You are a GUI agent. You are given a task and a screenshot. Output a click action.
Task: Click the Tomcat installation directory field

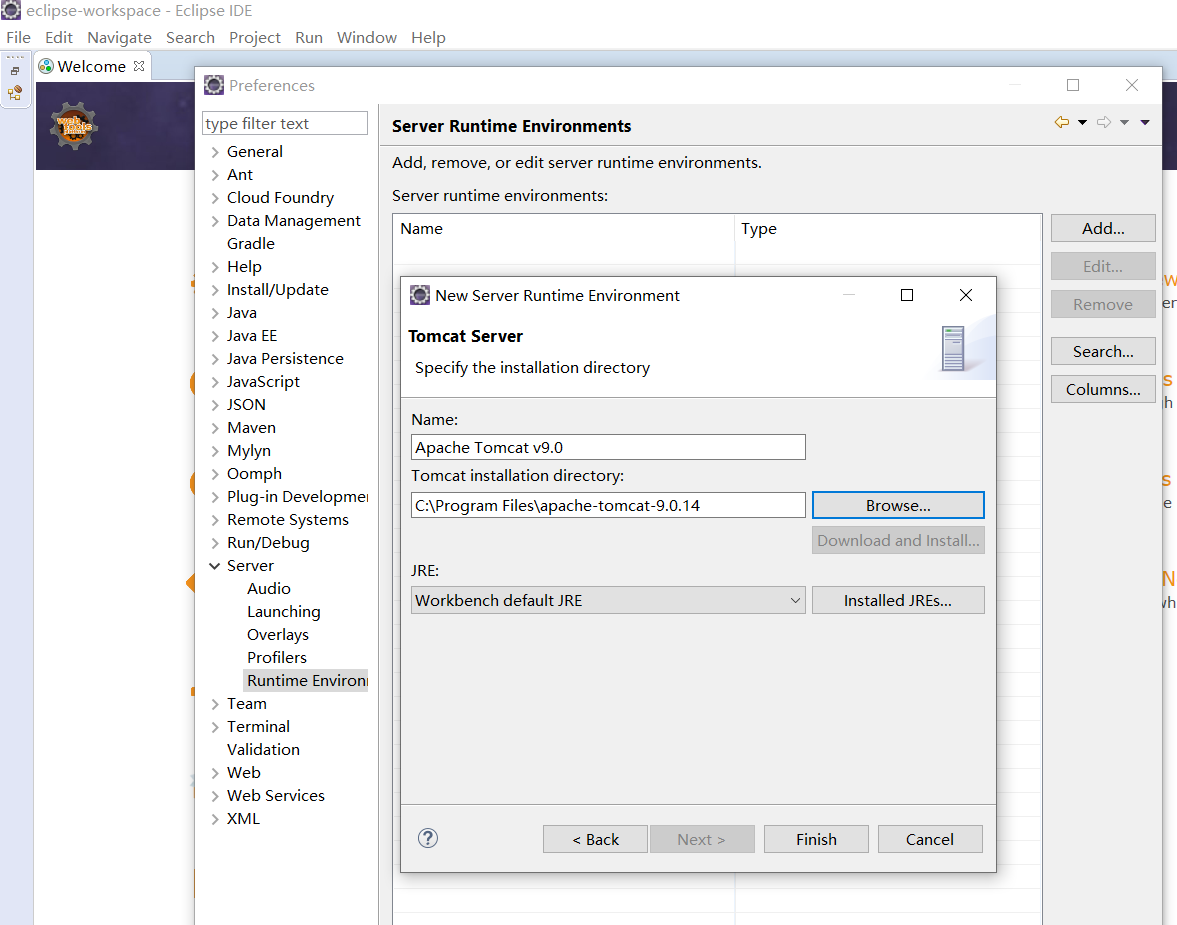608,505
